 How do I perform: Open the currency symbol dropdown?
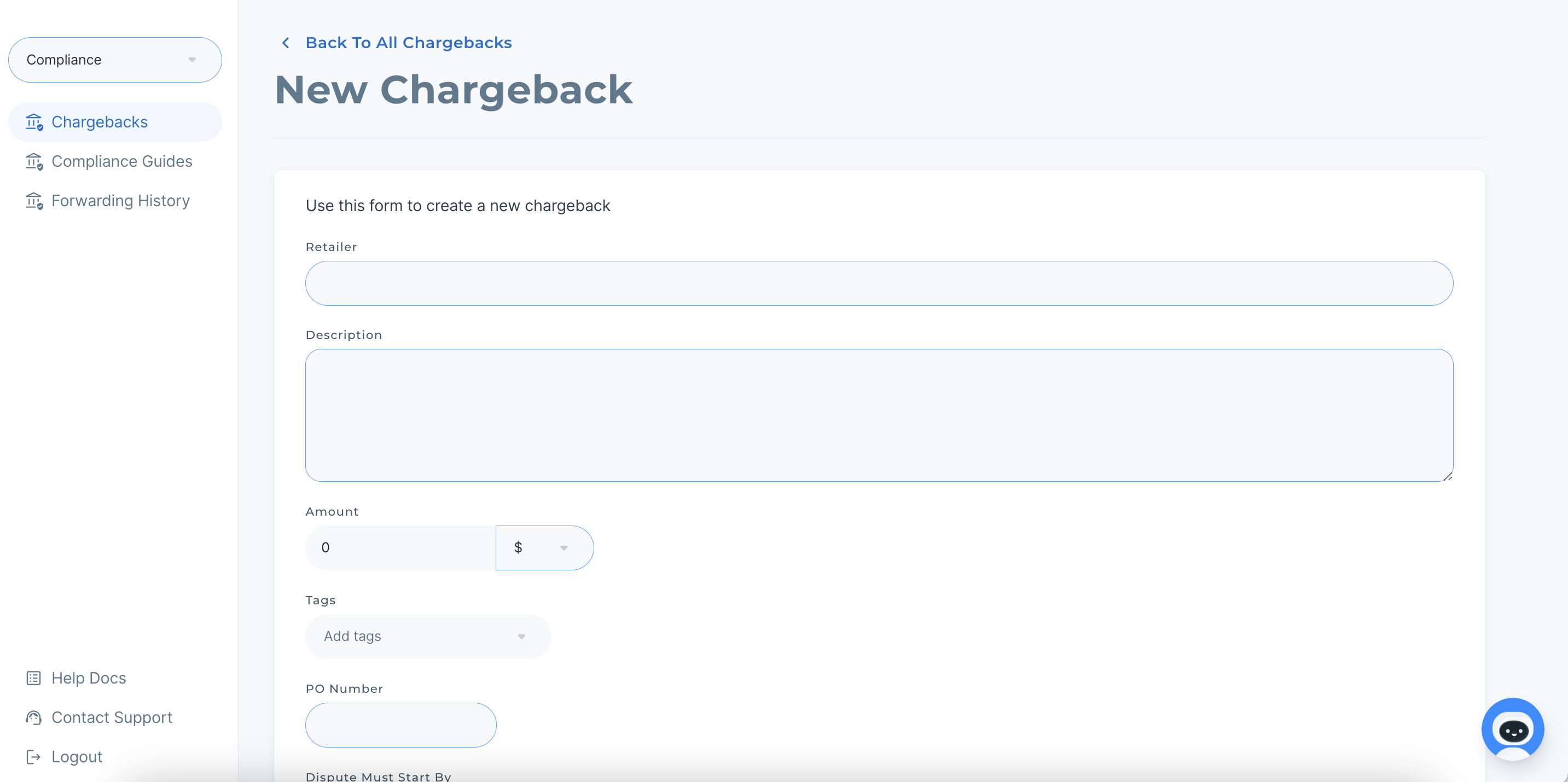coord(544,548)
